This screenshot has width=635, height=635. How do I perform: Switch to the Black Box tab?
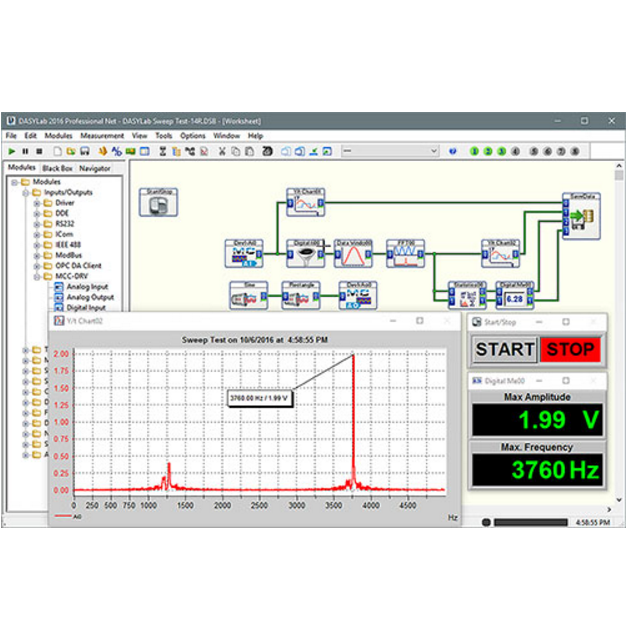coord(57,168)
